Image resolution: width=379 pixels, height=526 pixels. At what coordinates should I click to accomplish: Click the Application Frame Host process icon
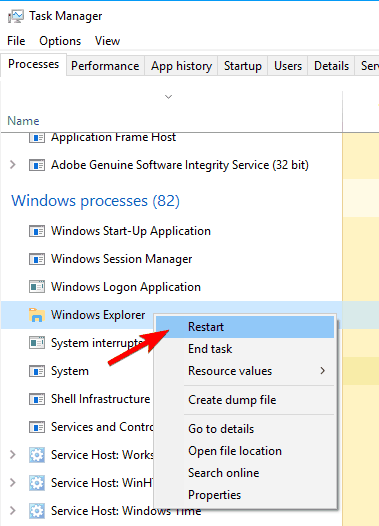[x=37, y=137]
